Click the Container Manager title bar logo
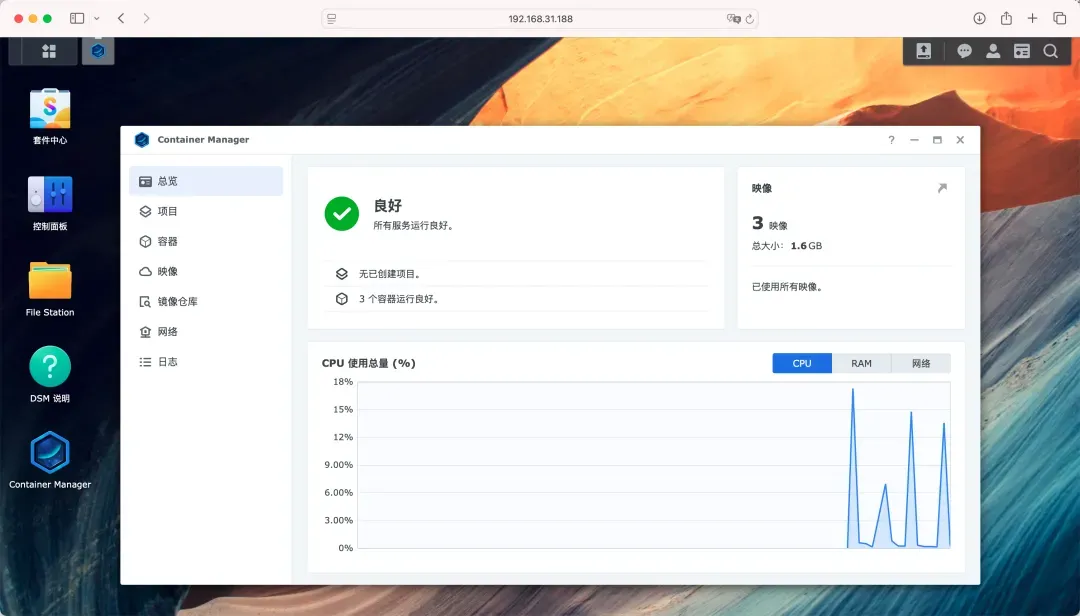Screen dimensions: 1080x616 pyautogui.click(x=142, y=140)
